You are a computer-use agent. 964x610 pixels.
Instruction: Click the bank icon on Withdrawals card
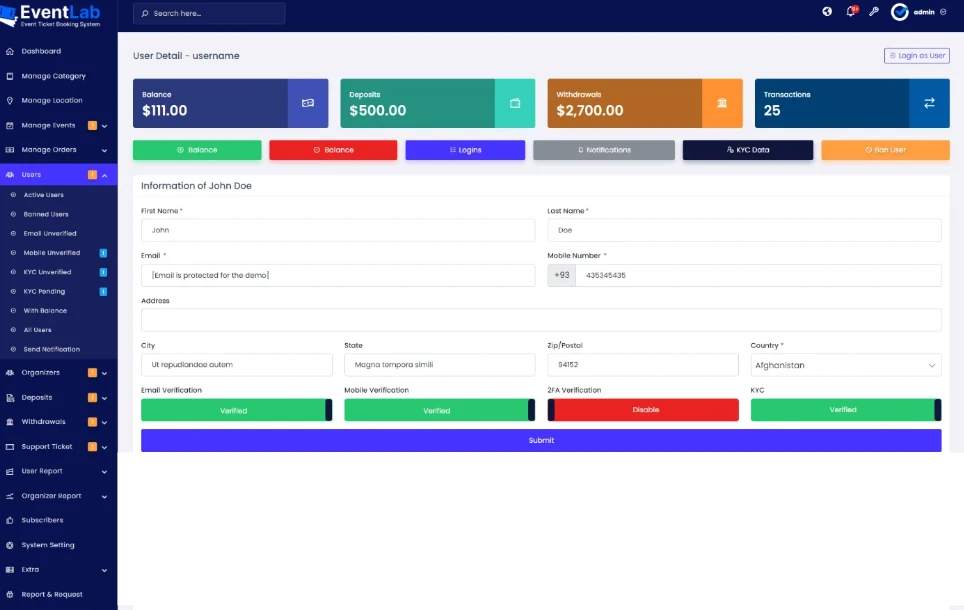[722, 103]
